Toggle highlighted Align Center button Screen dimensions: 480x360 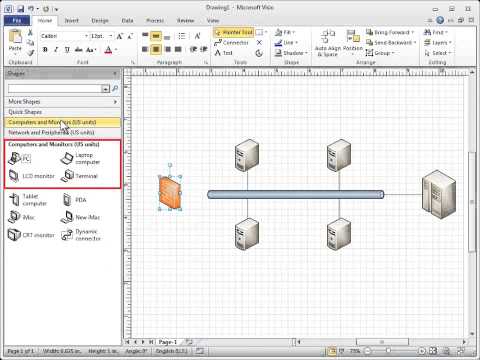point(156,49)
